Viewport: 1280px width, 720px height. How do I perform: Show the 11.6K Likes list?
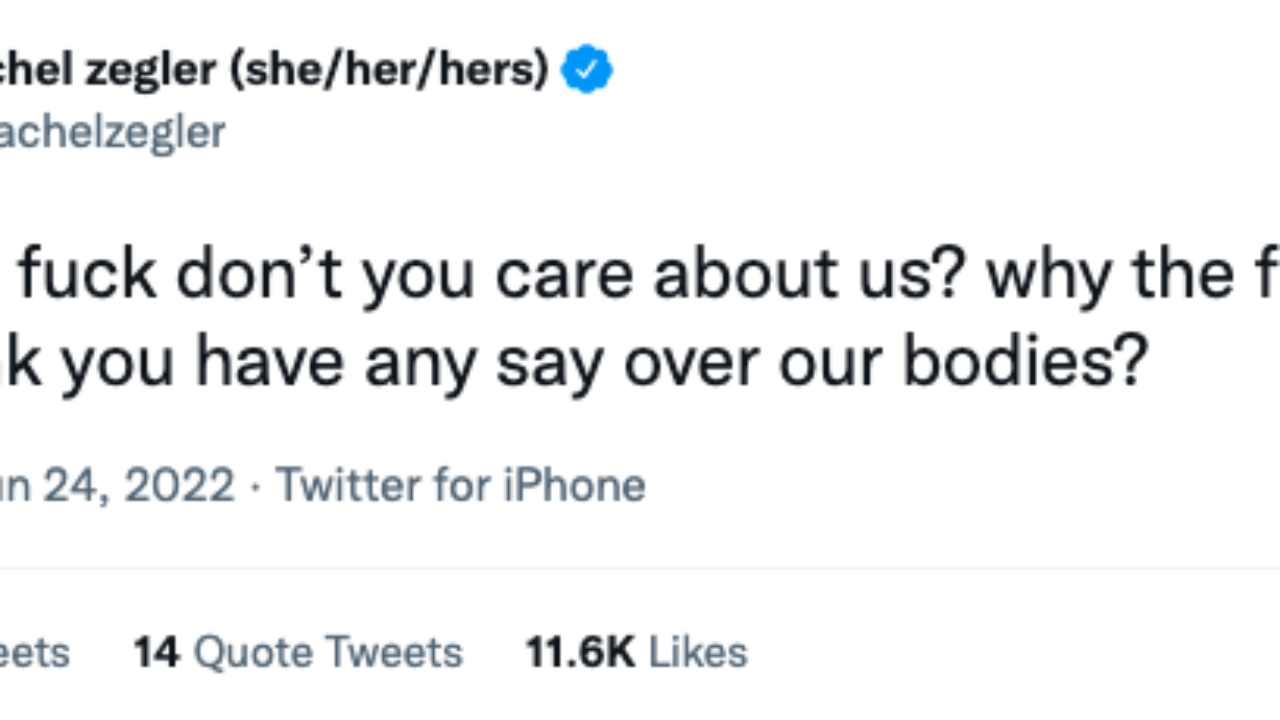coord(636,652)
